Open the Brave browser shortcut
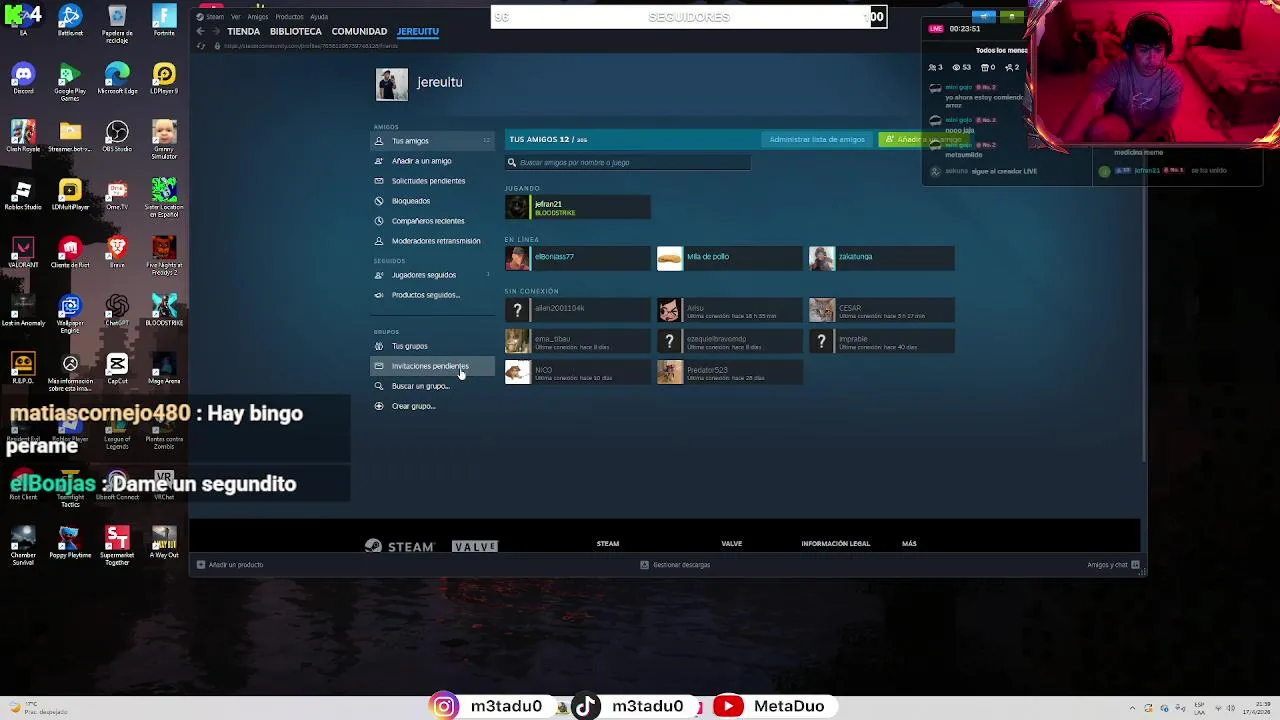1280x720 pixels. point(117,252)
